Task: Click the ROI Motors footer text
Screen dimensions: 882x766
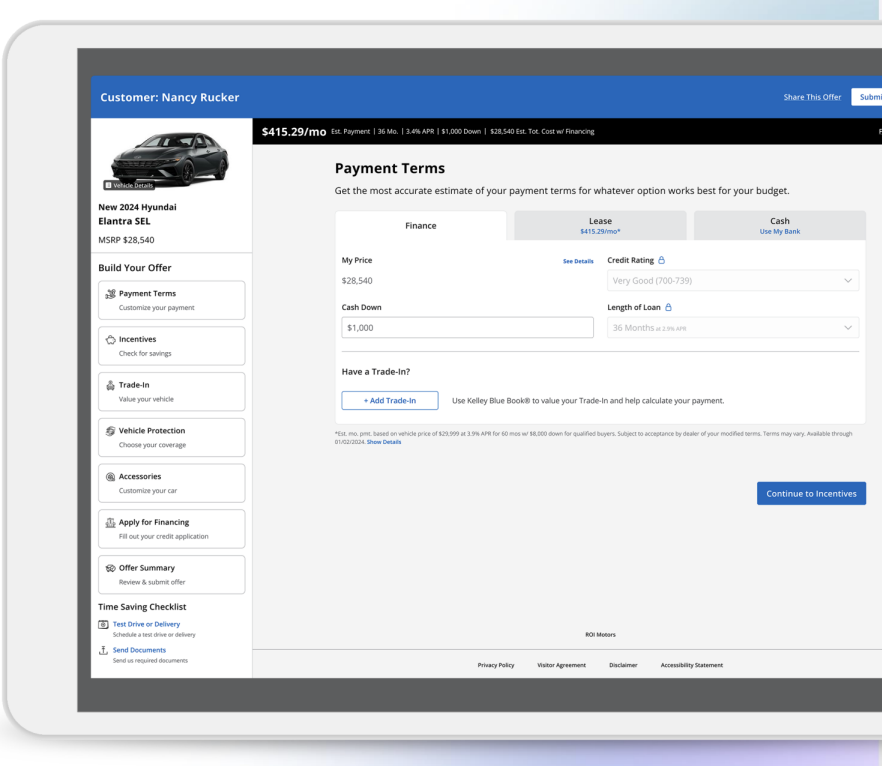Action: pyautogui.click(x=600, y=635)
